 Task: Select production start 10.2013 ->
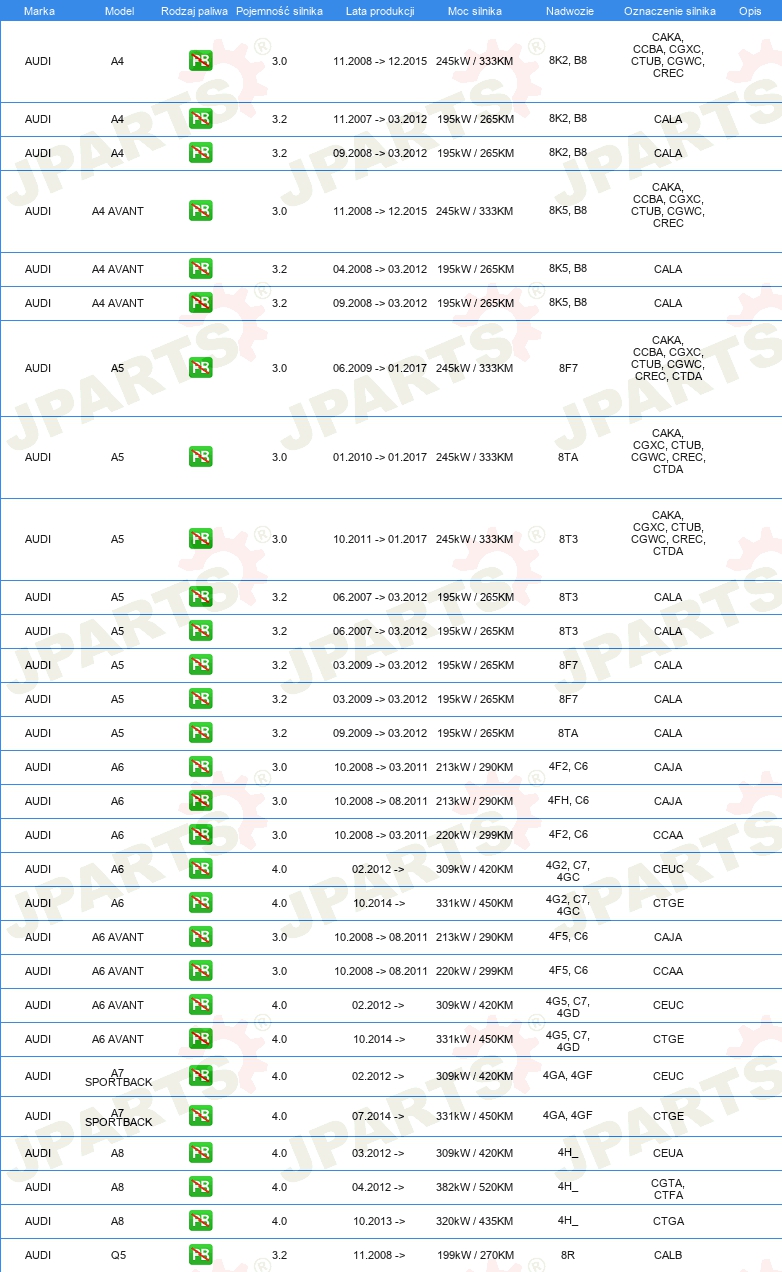[x=378, y=1221]
